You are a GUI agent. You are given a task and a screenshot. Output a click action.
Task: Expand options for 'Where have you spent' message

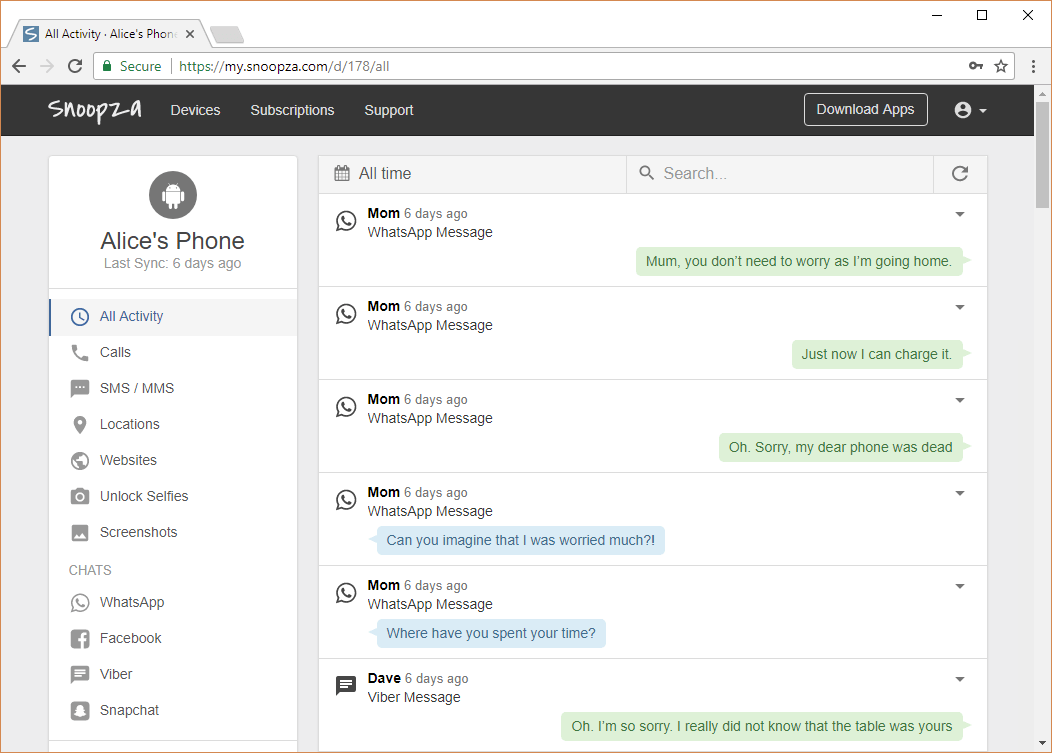(960, 587)
